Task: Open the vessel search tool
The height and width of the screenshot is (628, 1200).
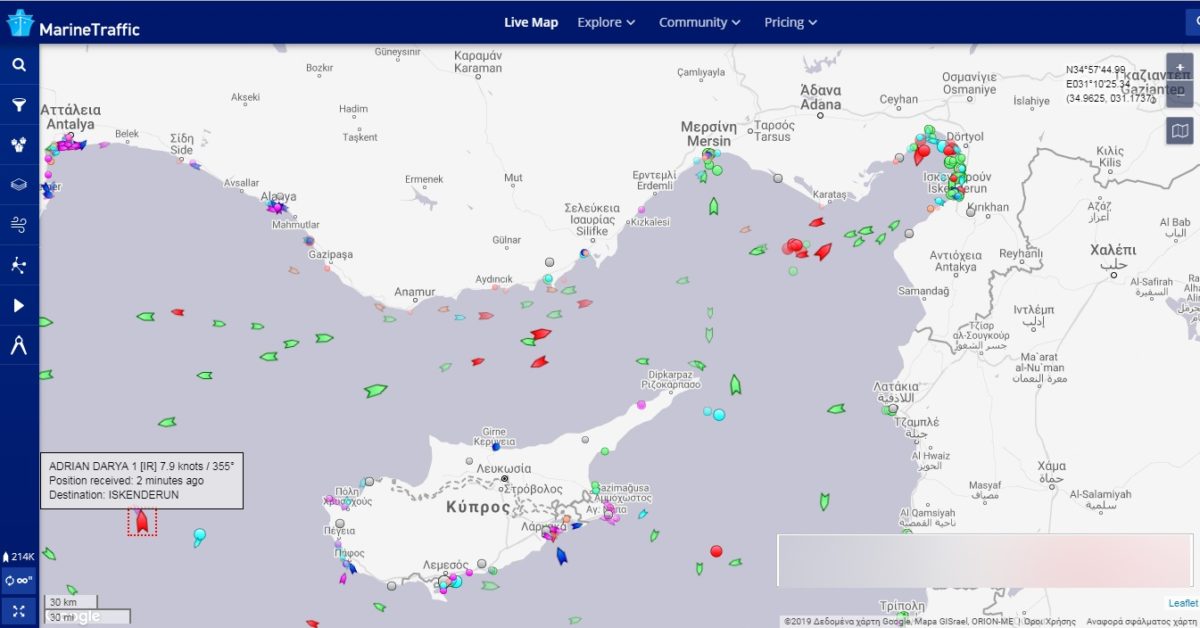Action: [19, 65]
